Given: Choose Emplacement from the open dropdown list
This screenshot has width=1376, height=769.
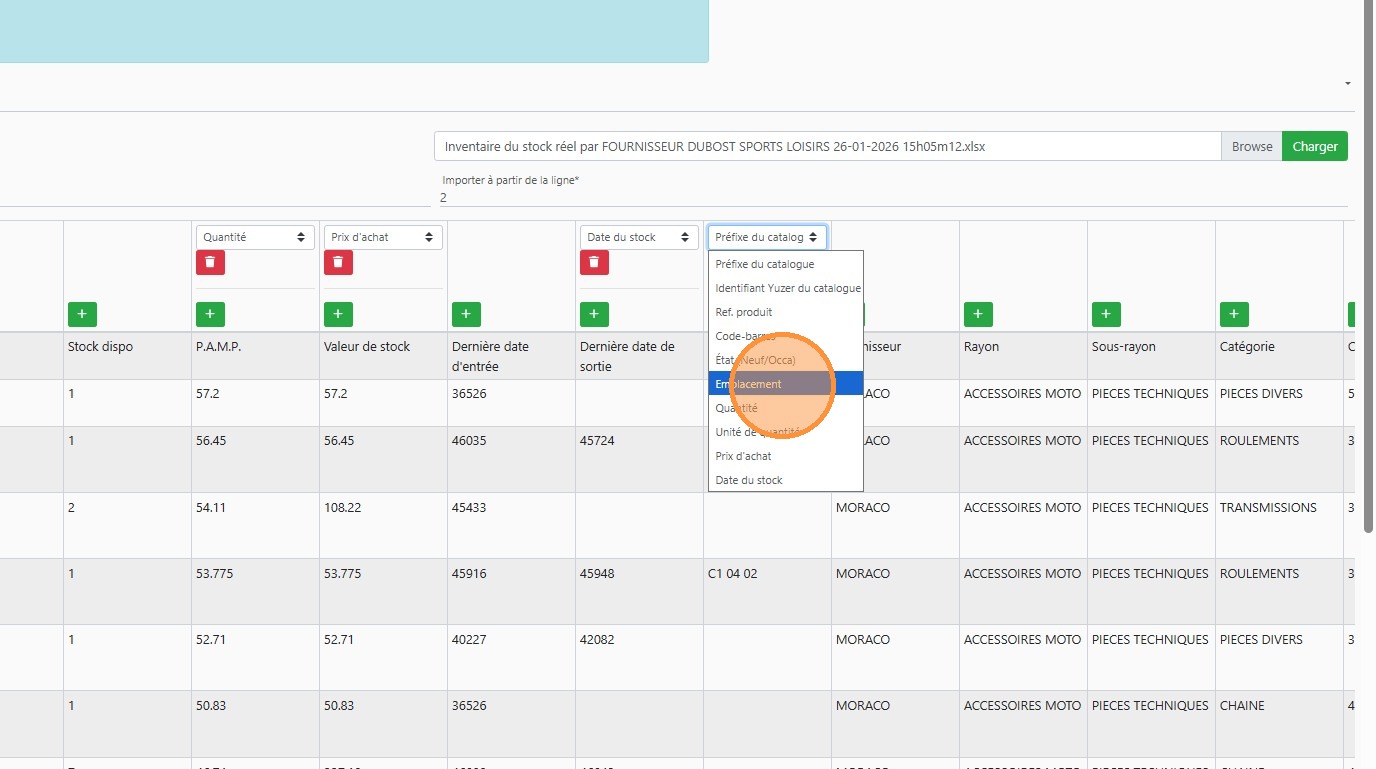Looking at the screenshot, I should 785,384.
